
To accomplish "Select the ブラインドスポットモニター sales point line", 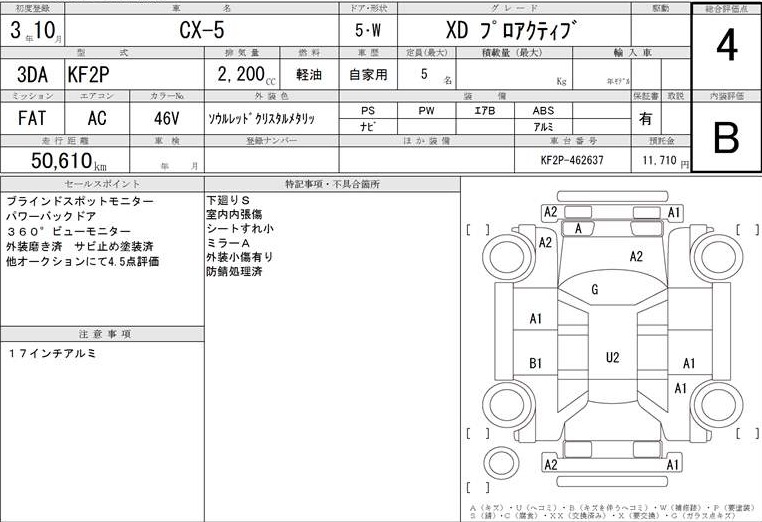I will [79, 202].
